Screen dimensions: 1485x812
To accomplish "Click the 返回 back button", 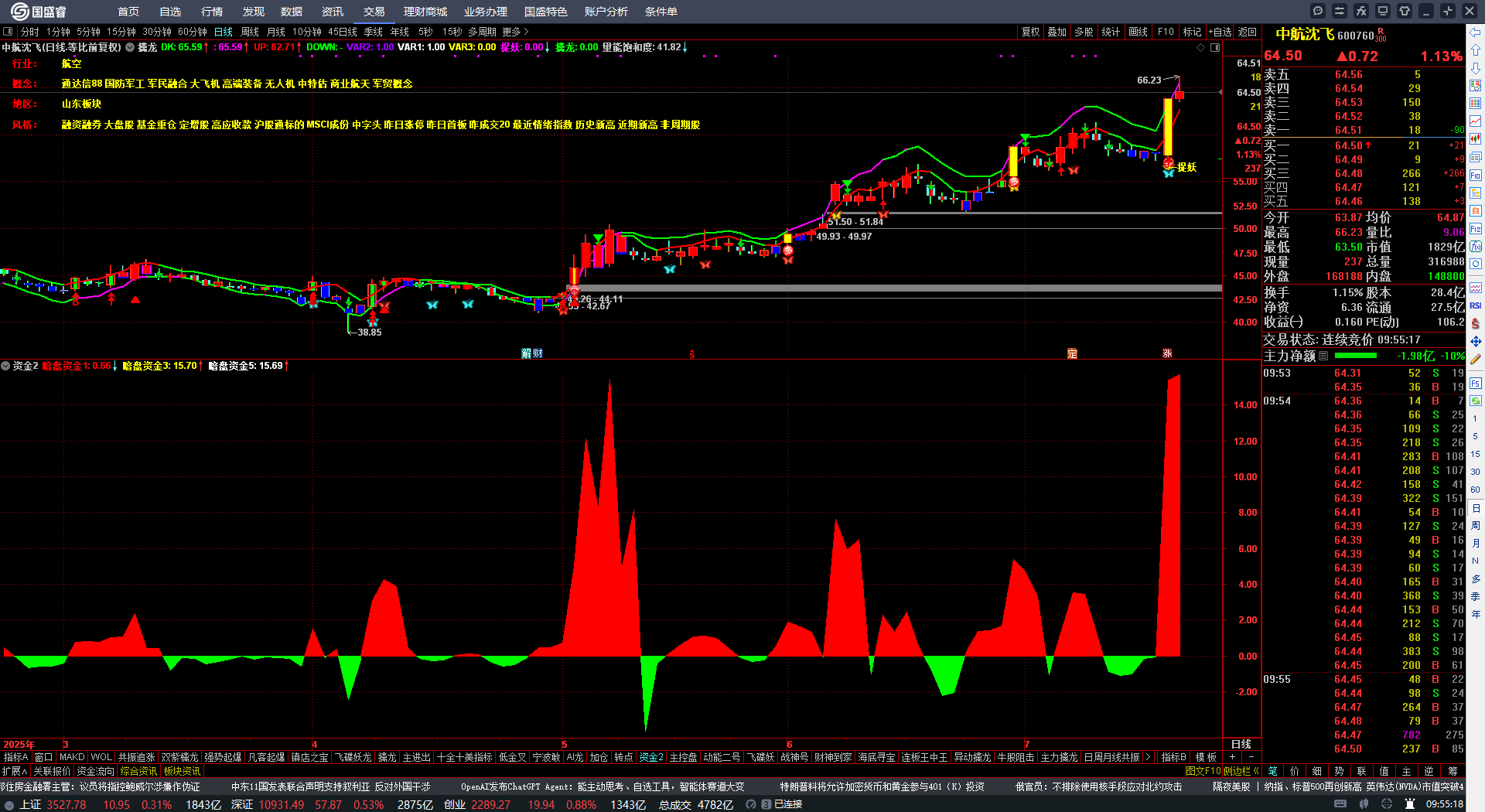I will (1248, 32).
